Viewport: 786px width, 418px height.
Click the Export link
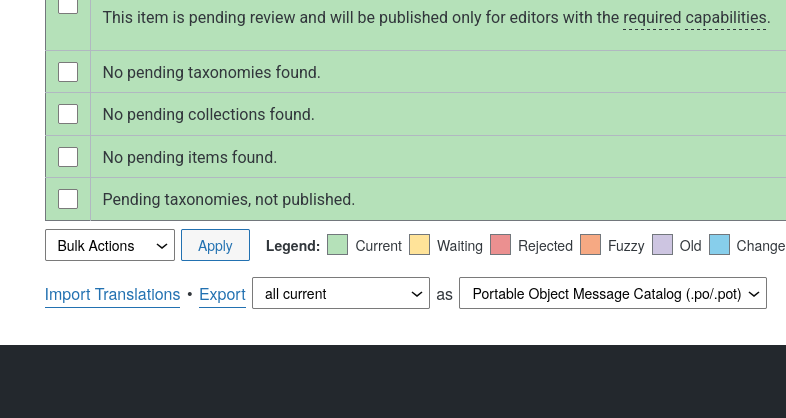[222, 295]
